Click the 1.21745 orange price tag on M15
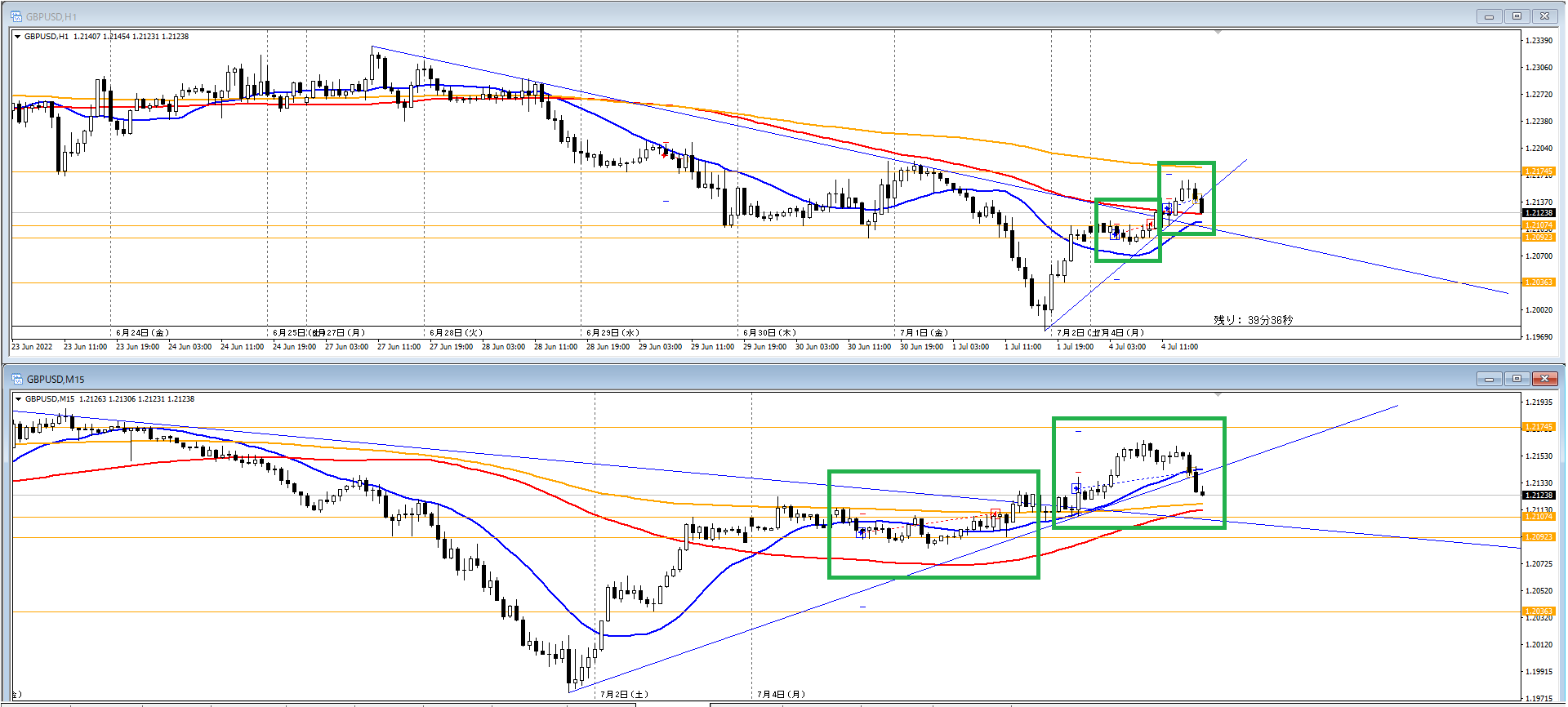This screenshot has height=707, width=1568. tap(1539, 427)
